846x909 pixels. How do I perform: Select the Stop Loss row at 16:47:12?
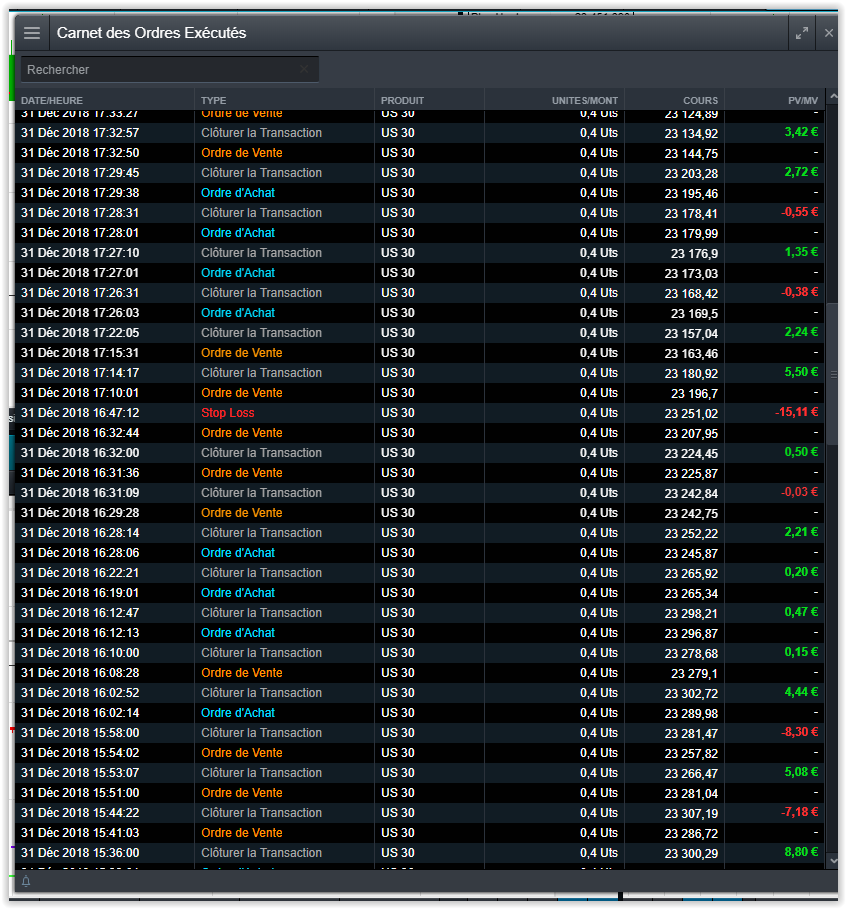click(420, 413)
